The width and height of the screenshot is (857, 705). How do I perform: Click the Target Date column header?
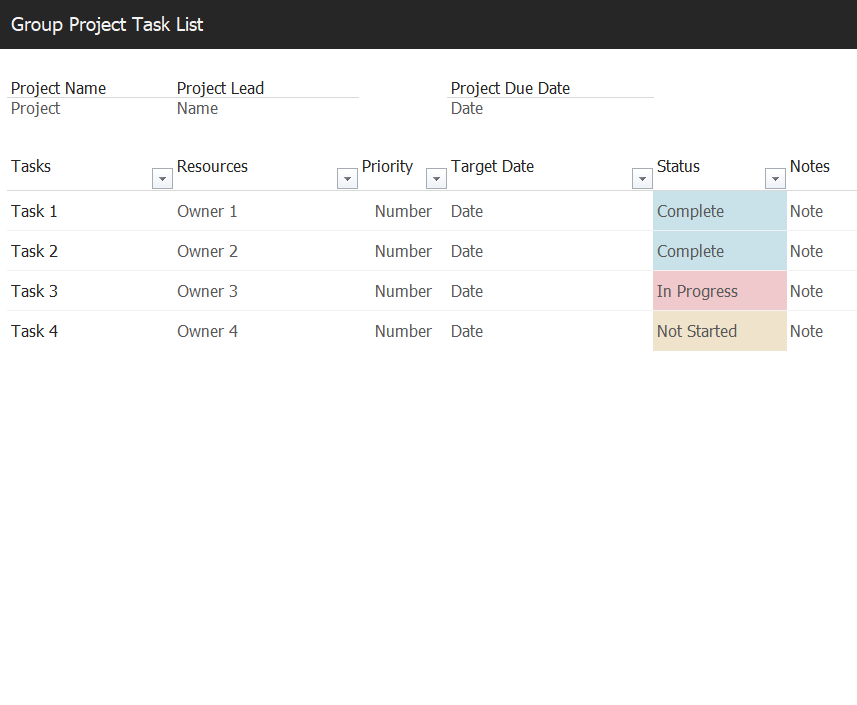492,167
